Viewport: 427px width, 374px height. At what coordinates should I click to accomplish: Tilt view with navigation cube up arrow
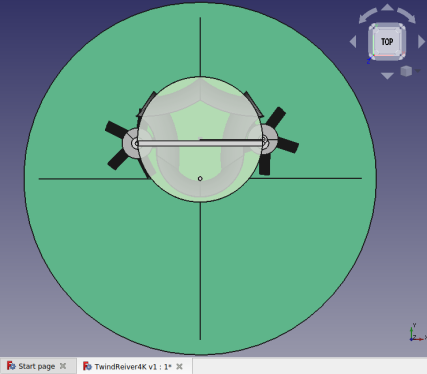click(387, 7)
